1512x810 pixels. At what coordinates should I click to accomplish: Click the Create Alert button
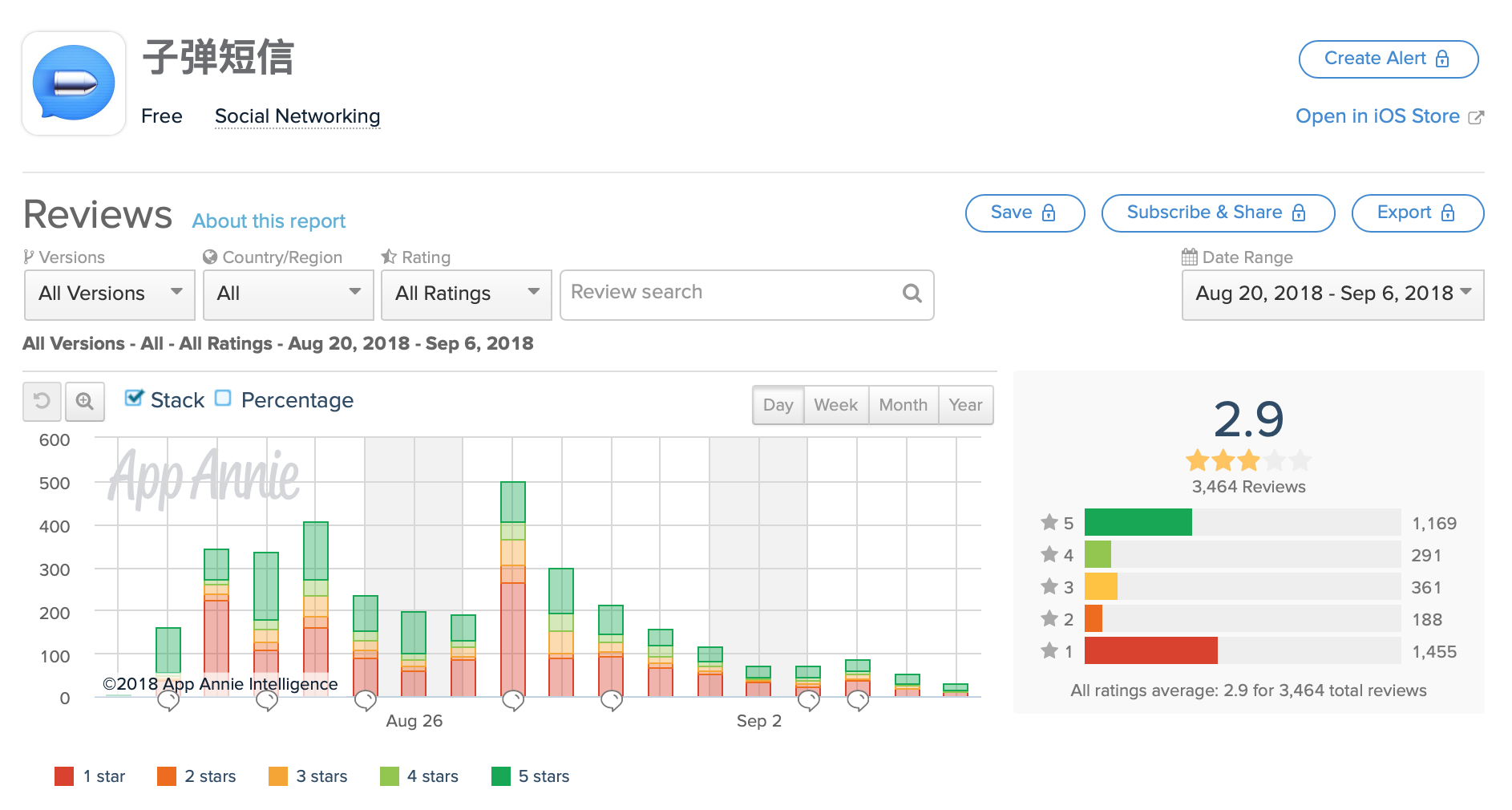tap(1389, 59)
